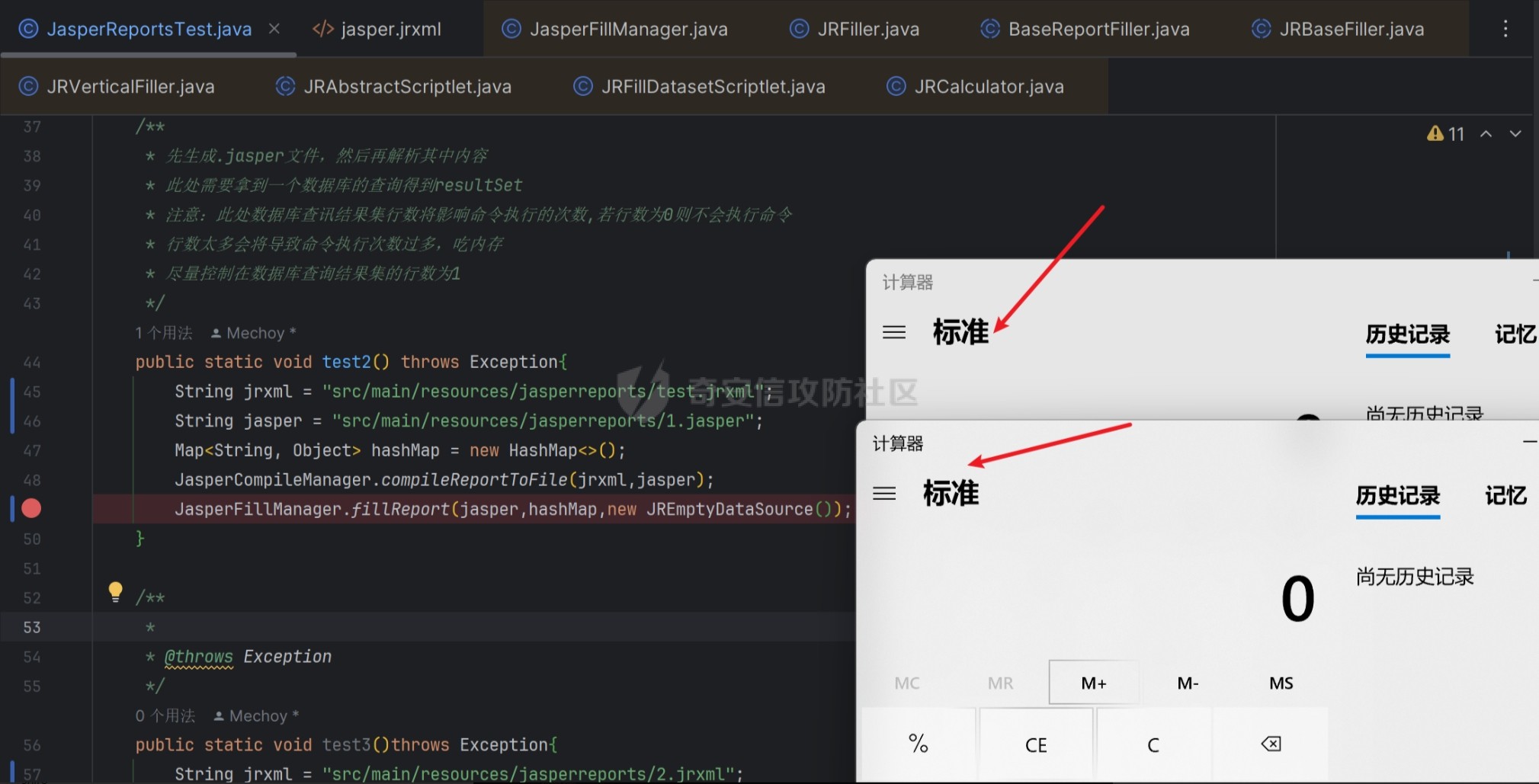Close the JasperReportsTest.java tab
Image resolution: width=1539 pixels, height=784 pixels.
(274, 29)
